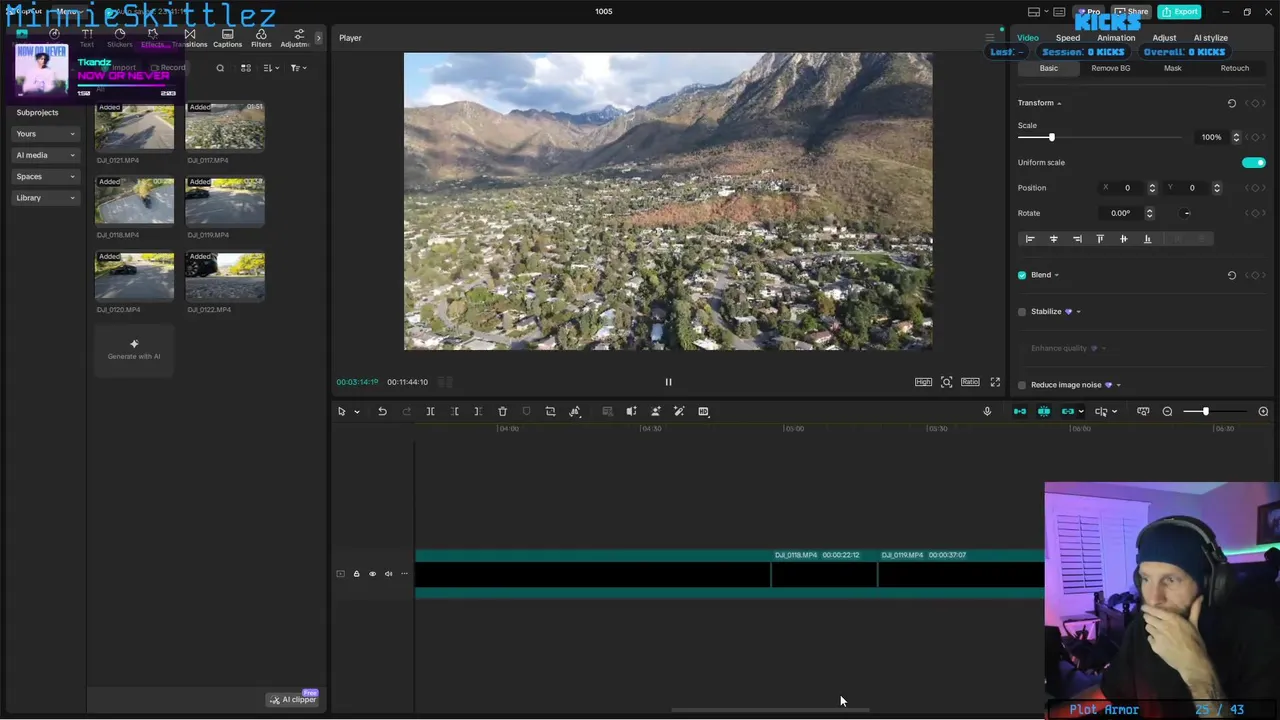Click the Share button
The height and width of the screenshot is (720, 1280).
coord(1132,12)
